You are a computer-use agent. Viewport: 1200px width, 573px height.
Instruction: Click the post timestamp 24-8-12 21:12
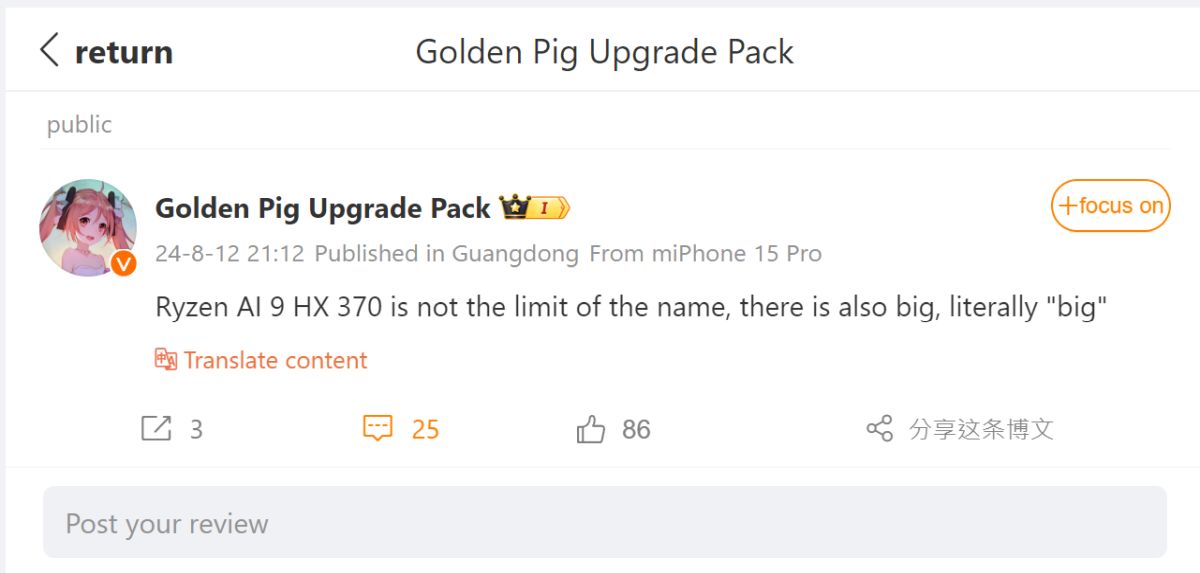coord(230,254)
